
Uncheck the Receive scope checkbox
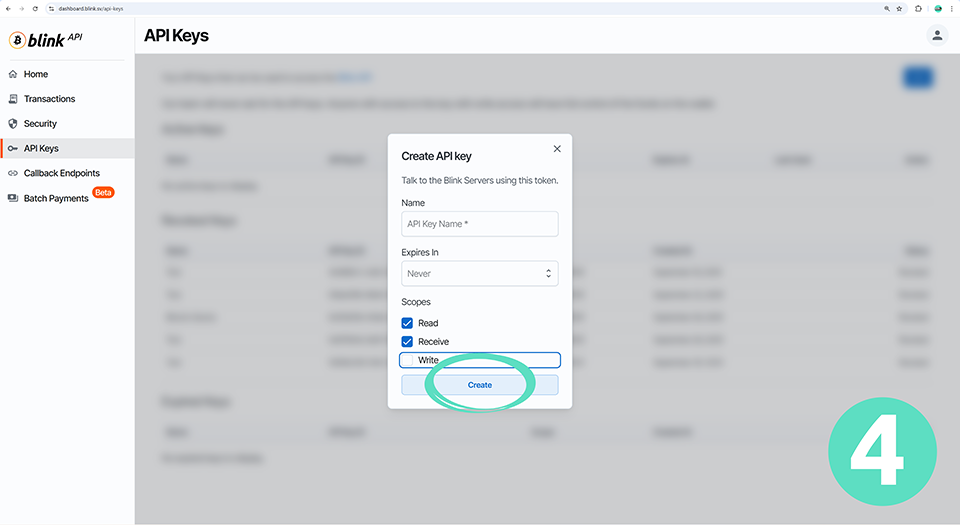[407, 342]
